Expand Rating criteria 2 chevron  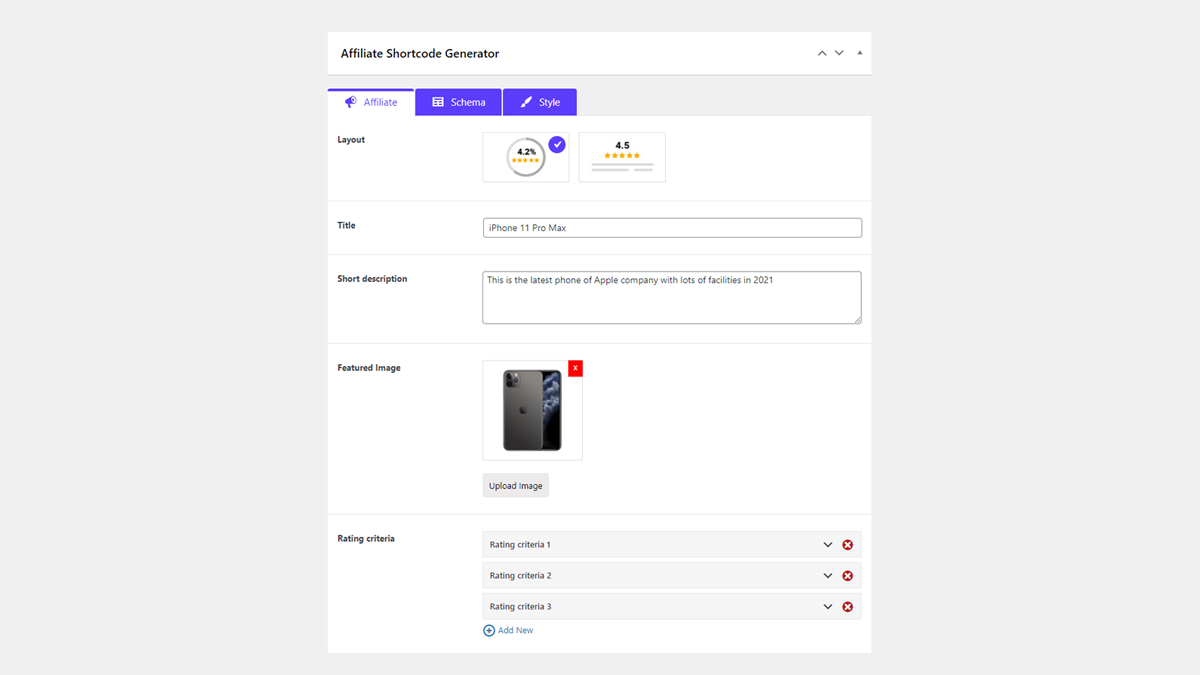(x=828, y=576)
